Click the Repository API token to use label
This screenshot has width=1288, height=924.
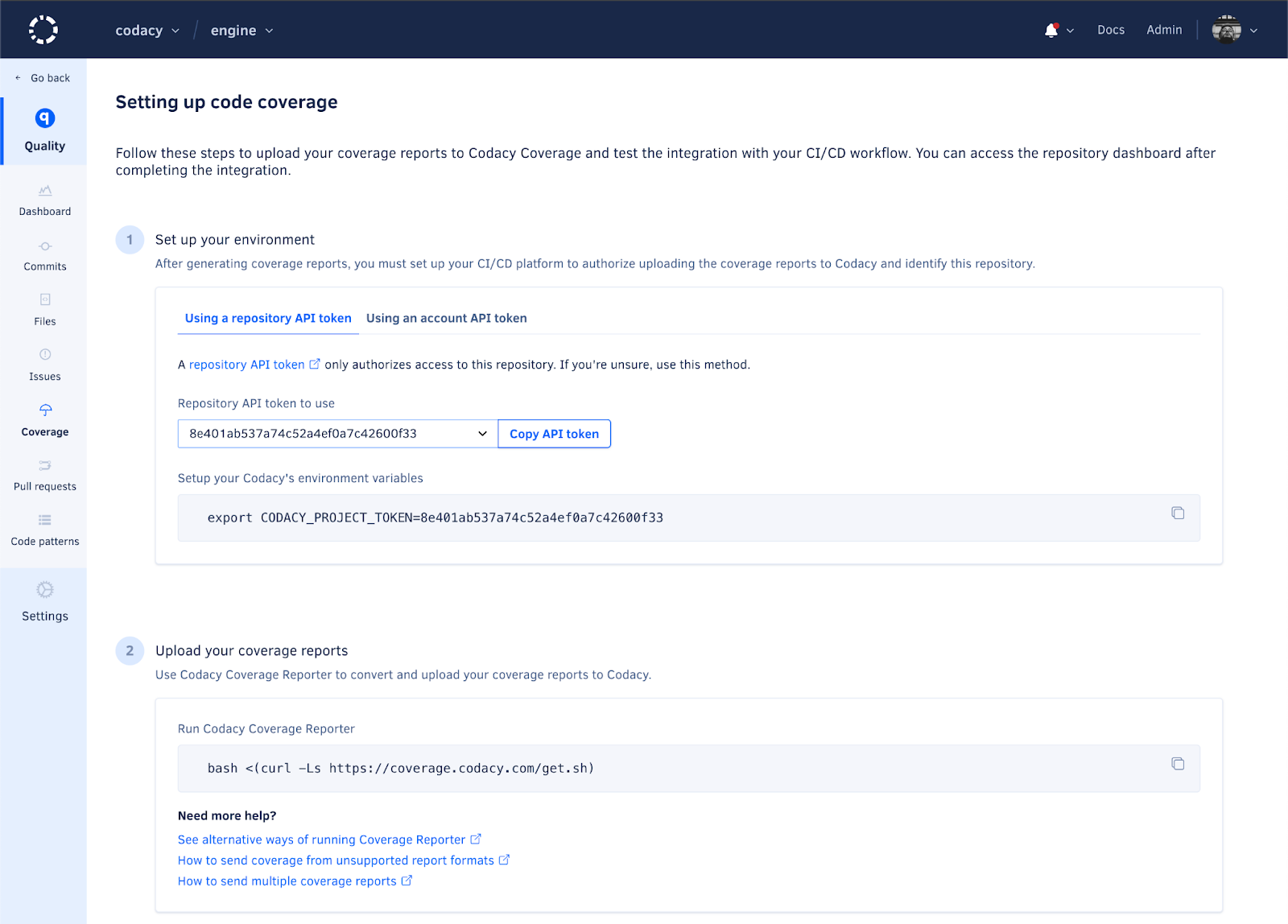256,403
